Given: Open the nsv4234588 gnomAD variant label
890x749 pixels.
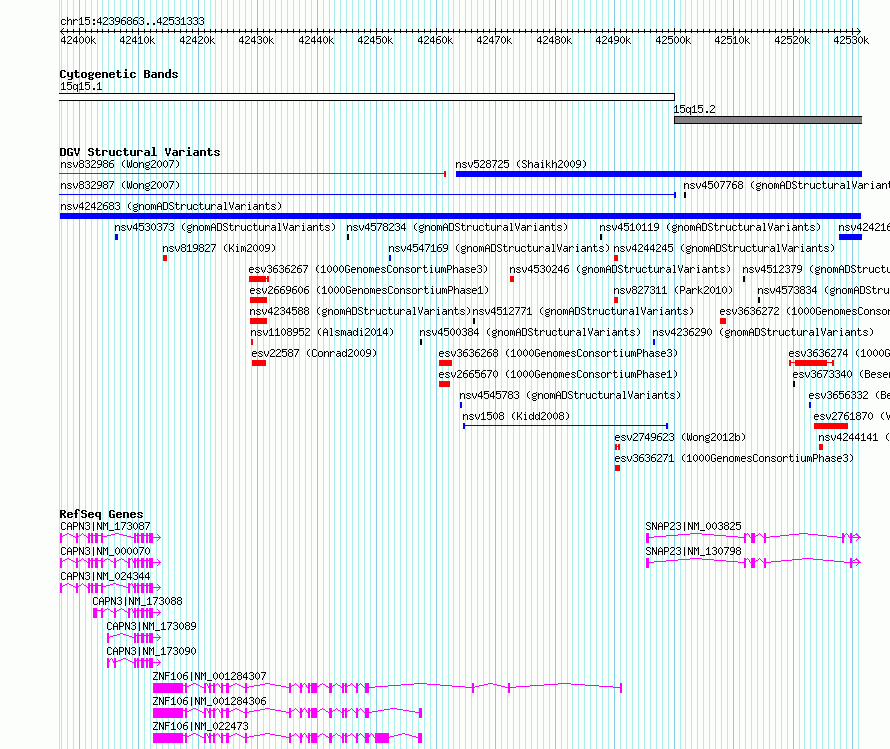Looking at the screenshot, I should pos(360,312).
